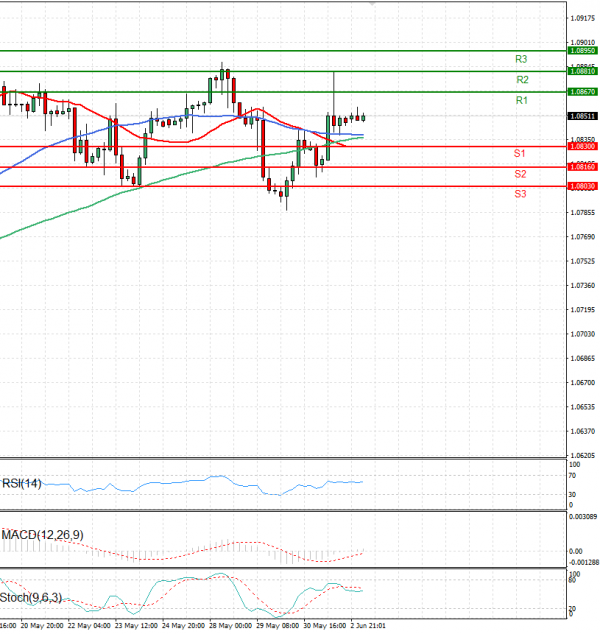Click the 30 May 16:00 time axis label

tap(324, 624)
